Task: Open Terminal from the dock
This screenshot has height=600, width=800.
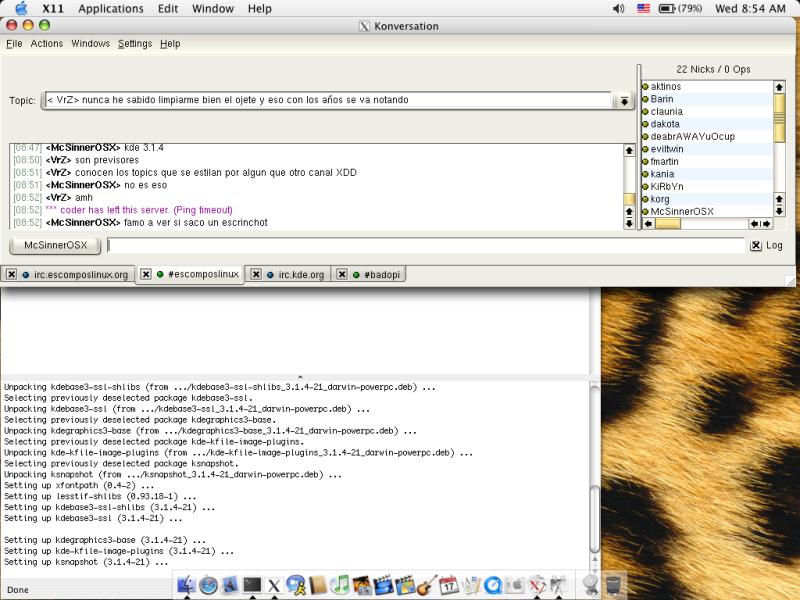Action: pyautogui.click(x=252, y=585)
